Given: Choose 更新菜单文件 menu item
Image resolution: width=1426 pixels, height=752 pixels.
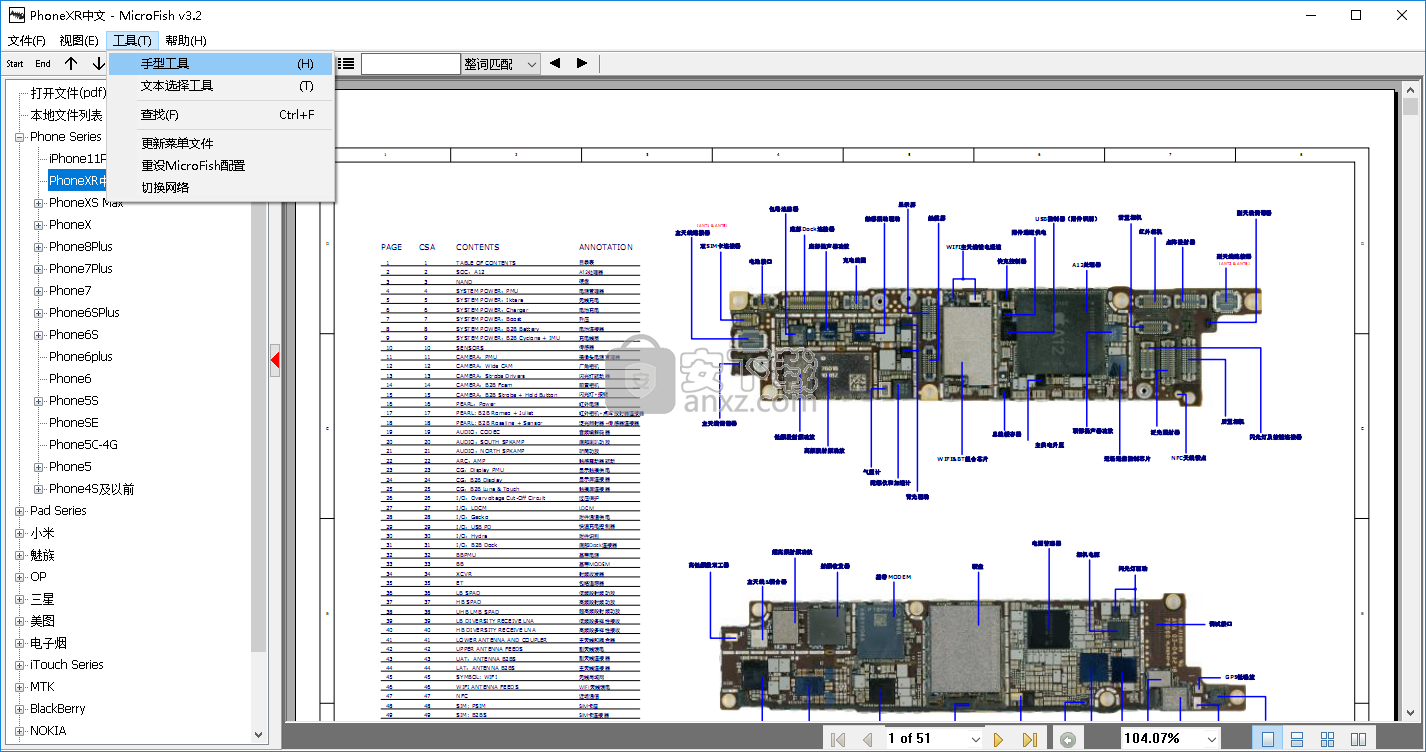Looking at the screenshot, I should click(x=220, y=144).
